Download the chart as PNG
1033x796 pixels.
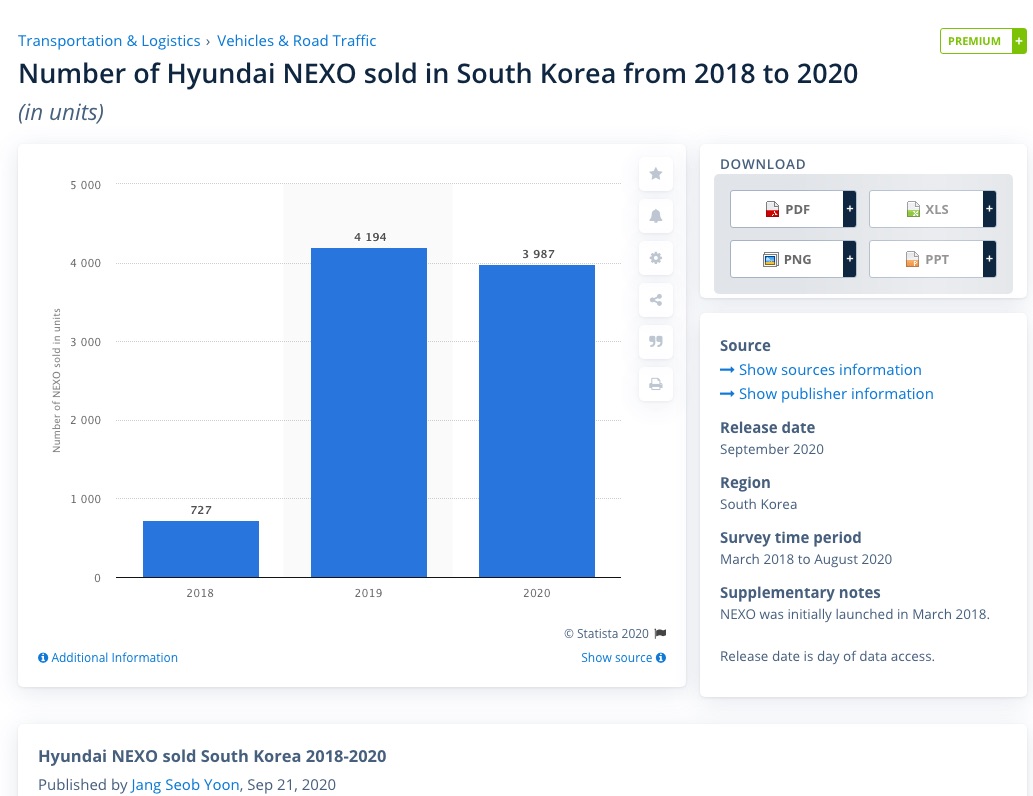[x=793, y=259]
